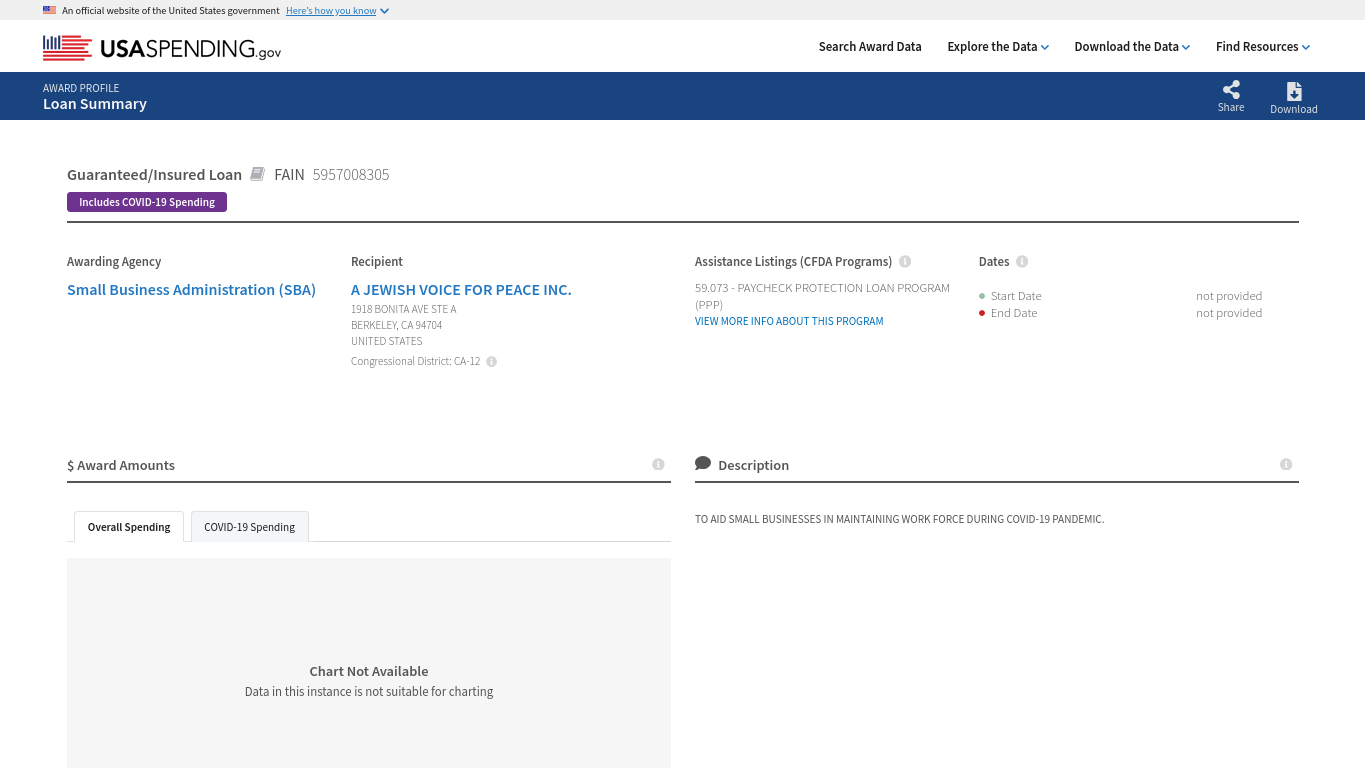Click the Congressional District: CA-12 text
This screenshot has height=768, width=1365.
click(415, 362)
